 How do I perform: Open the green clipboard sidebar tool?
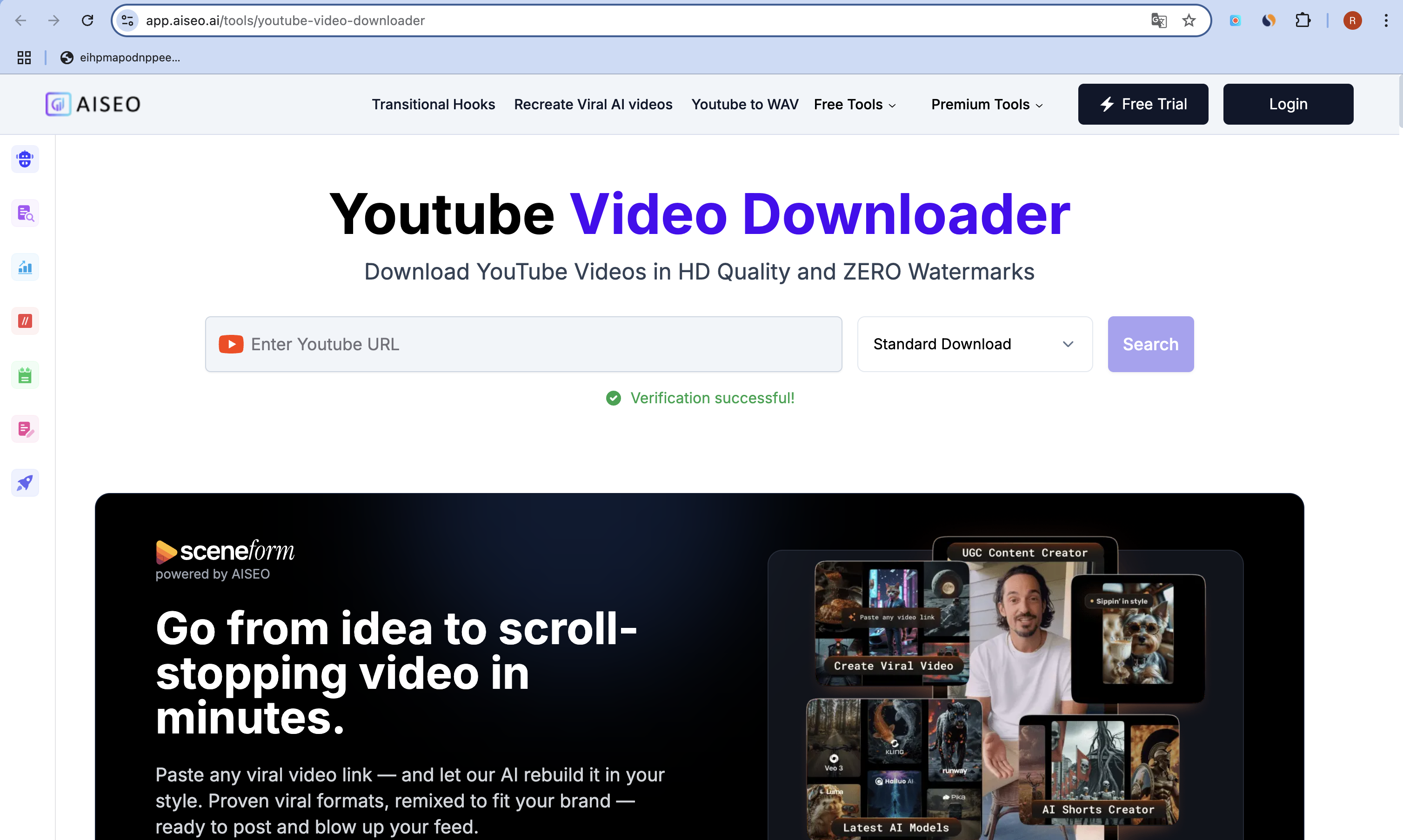point(25,375)
